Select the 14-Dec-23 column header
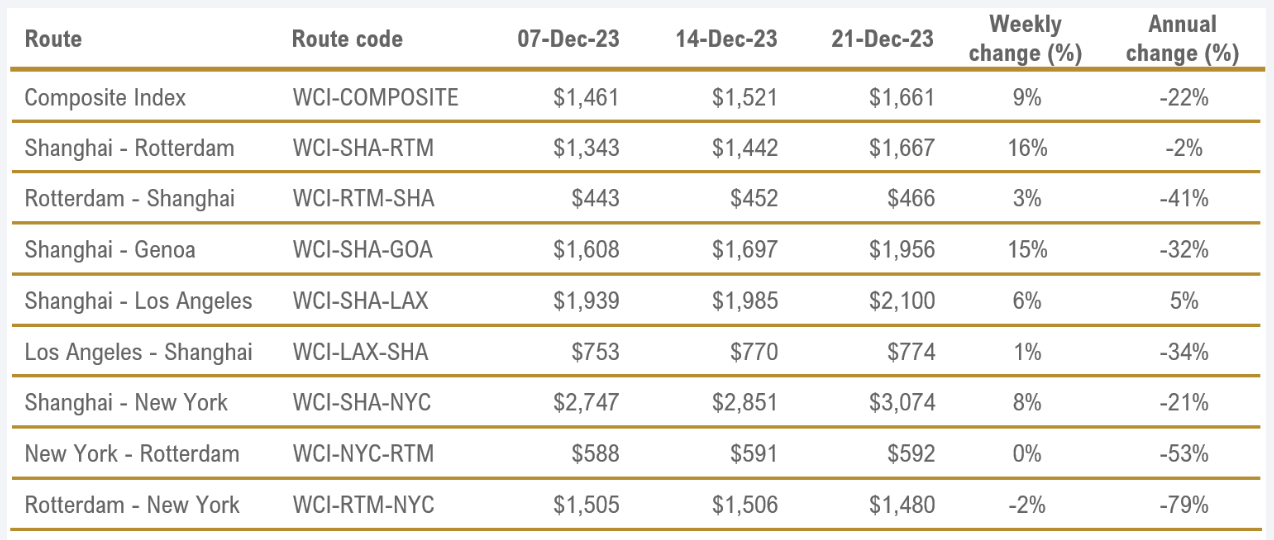Viewport: 1274px width, 540px height. click(x=726, y=39)
